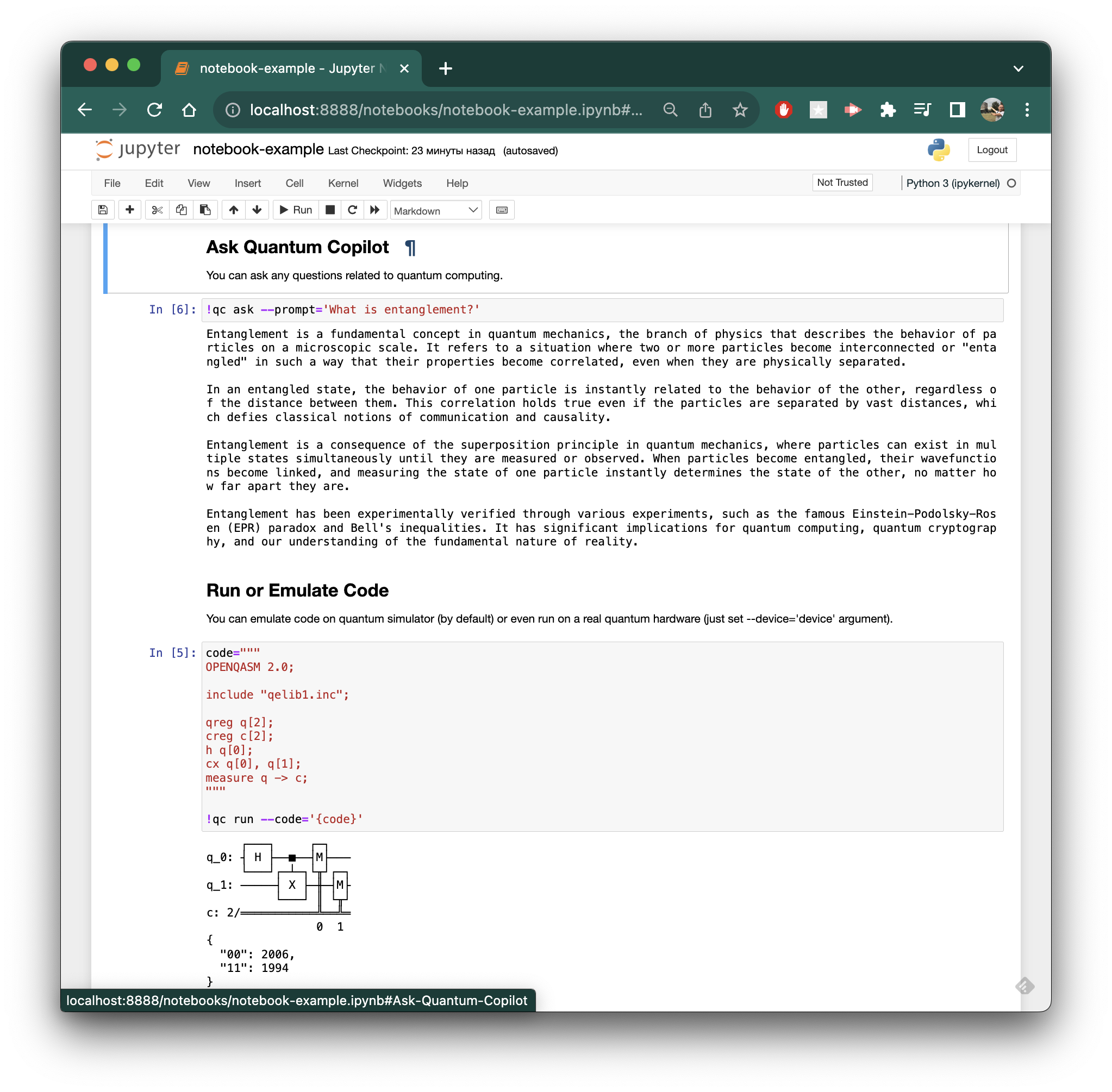Bookmark this page with the star icon
The image size is (1112, 1092).
point(740,110)
